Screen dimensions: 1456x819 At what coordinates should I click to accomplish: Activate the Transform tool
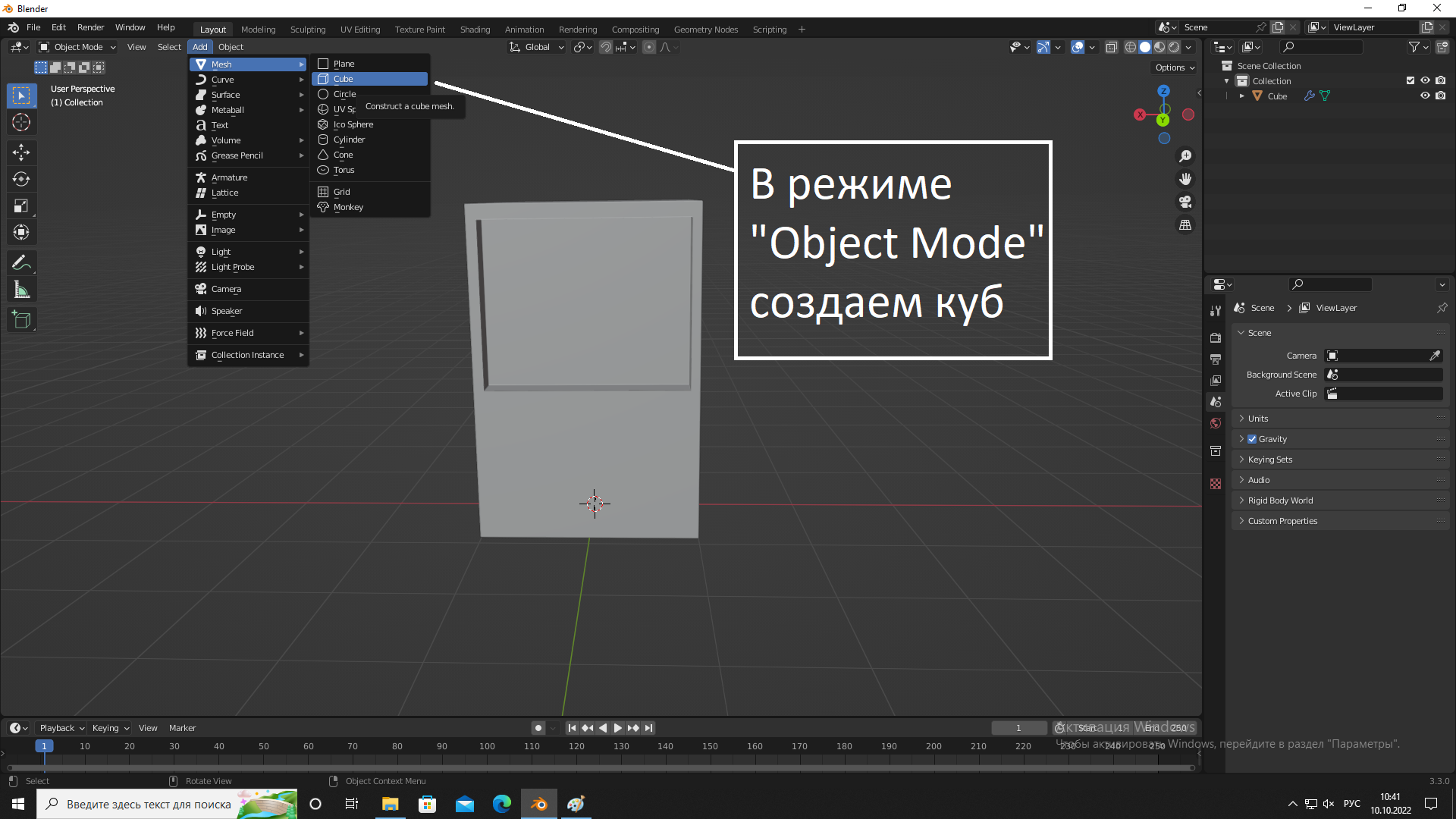[x=21, y=232]
